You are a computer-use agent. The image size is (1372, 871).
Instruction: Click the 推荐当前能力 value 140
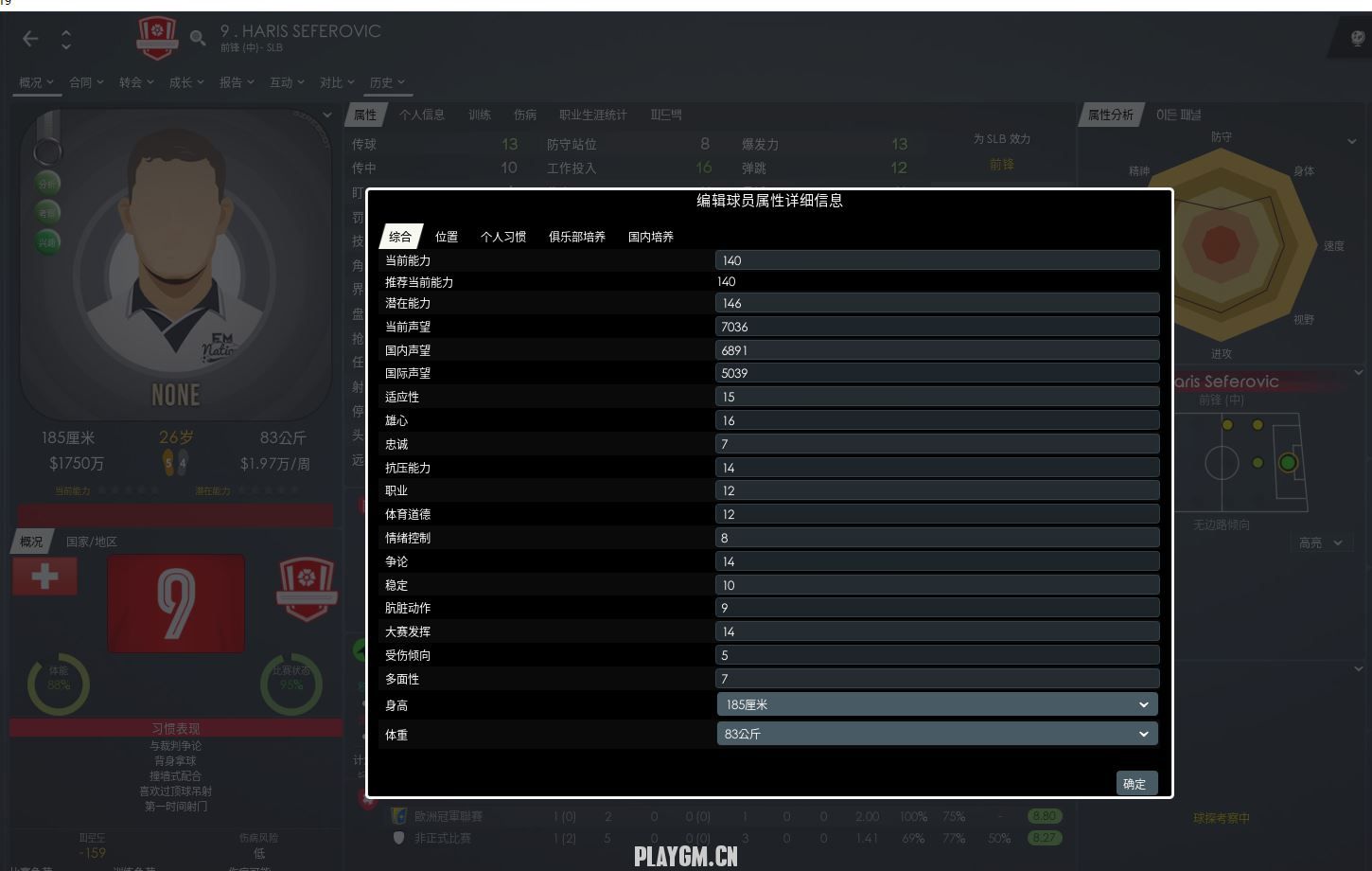[x=727, y=281]
